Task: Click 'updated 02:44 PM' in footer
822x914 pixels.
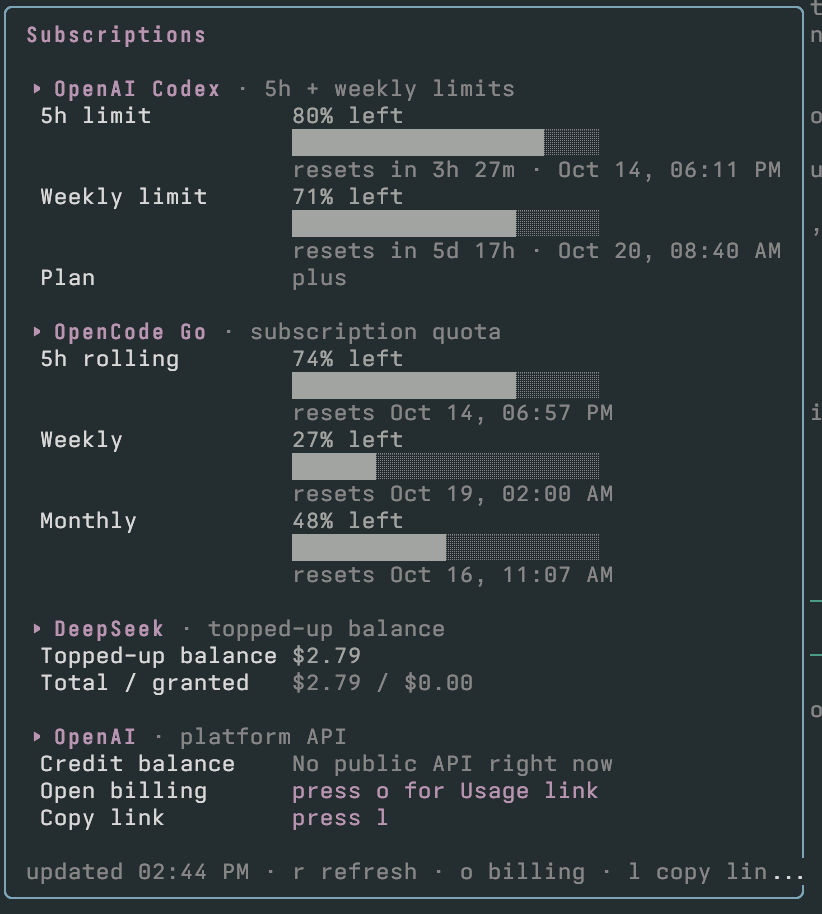Action: tap(138, 872)
